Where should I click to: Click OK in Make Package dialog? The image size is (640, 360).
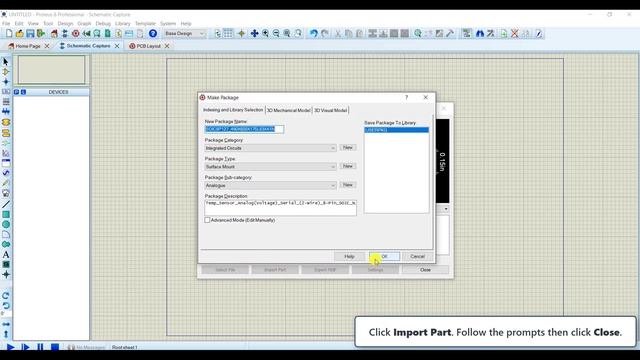(384, 256)
